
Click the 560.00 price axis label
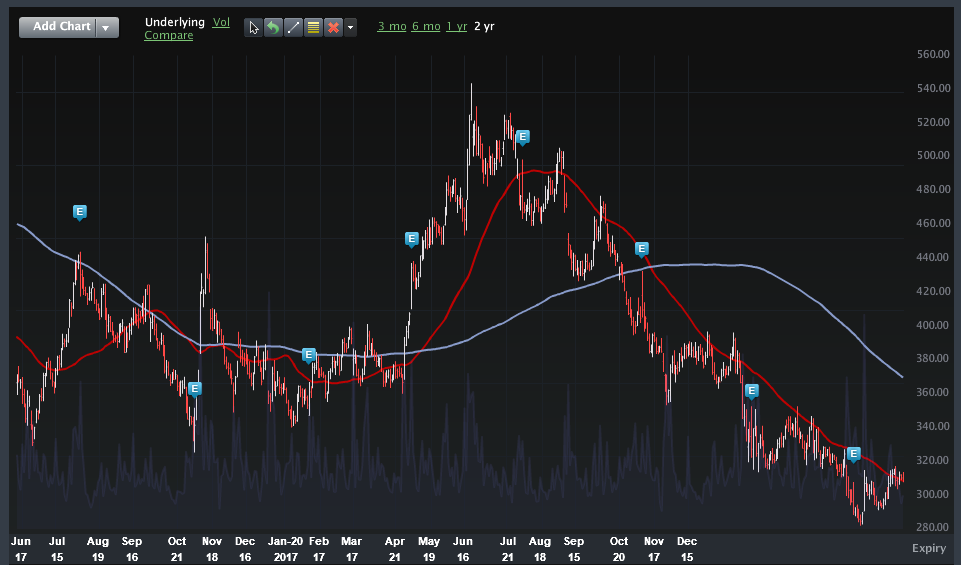click(933, 55)
